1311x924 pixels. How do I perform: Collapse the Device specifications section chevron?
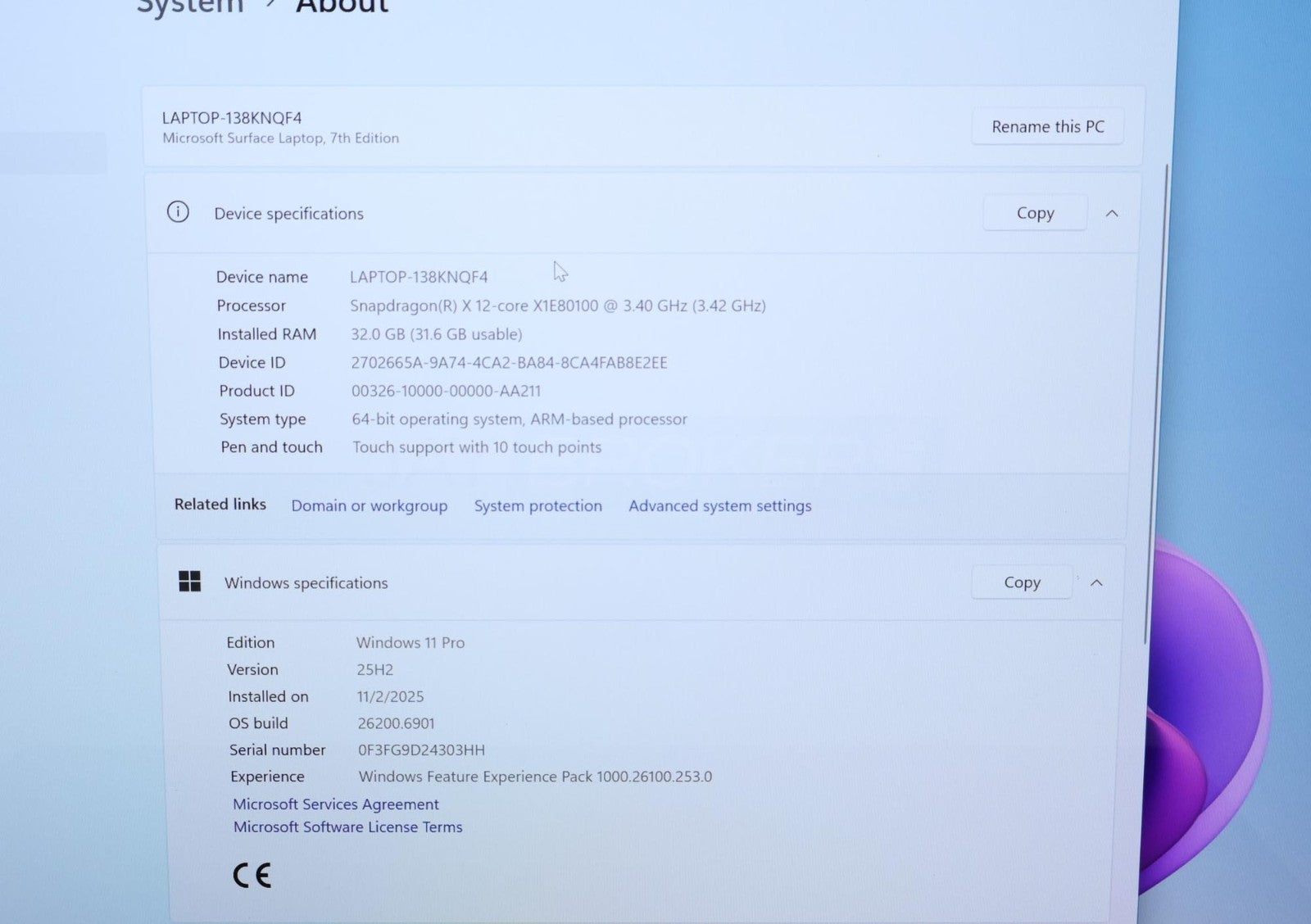(x=1112, y=214)
